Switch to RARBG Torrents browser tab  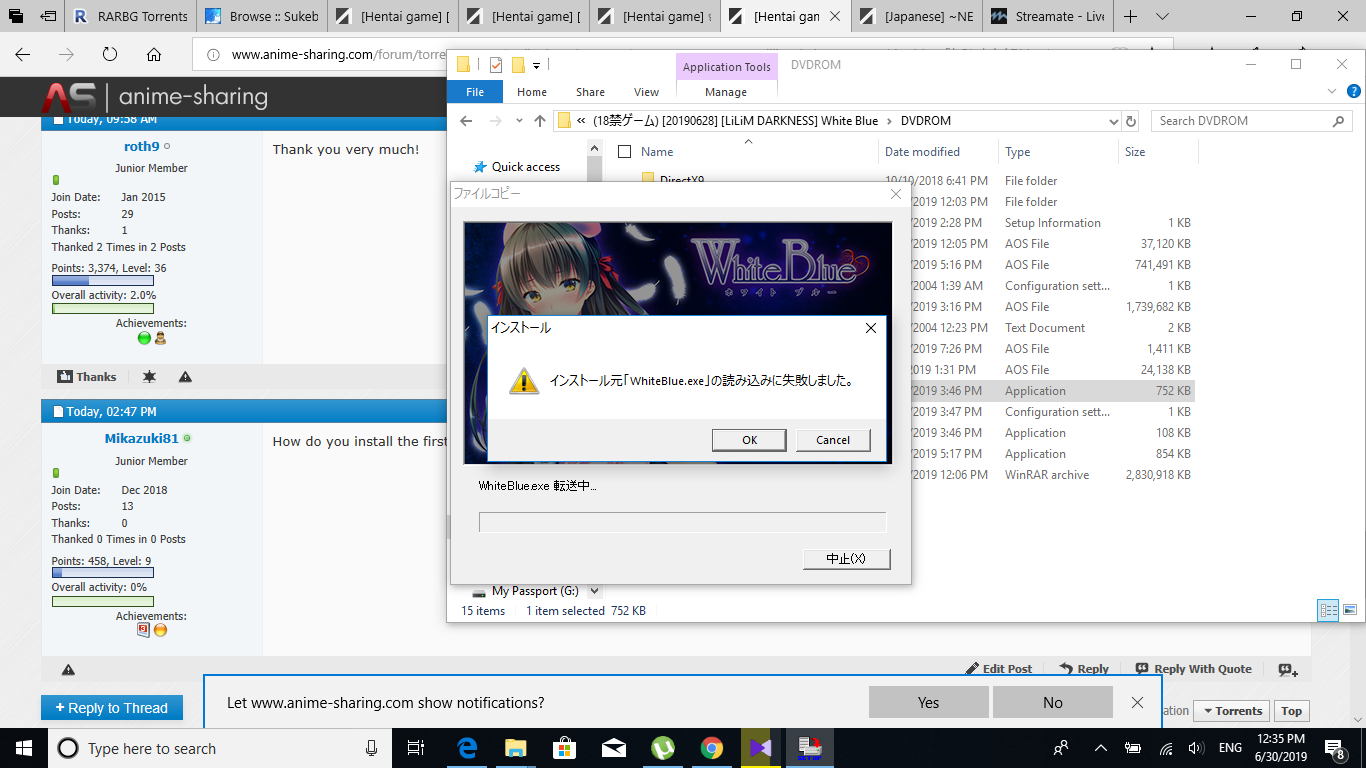click(132, 16)
